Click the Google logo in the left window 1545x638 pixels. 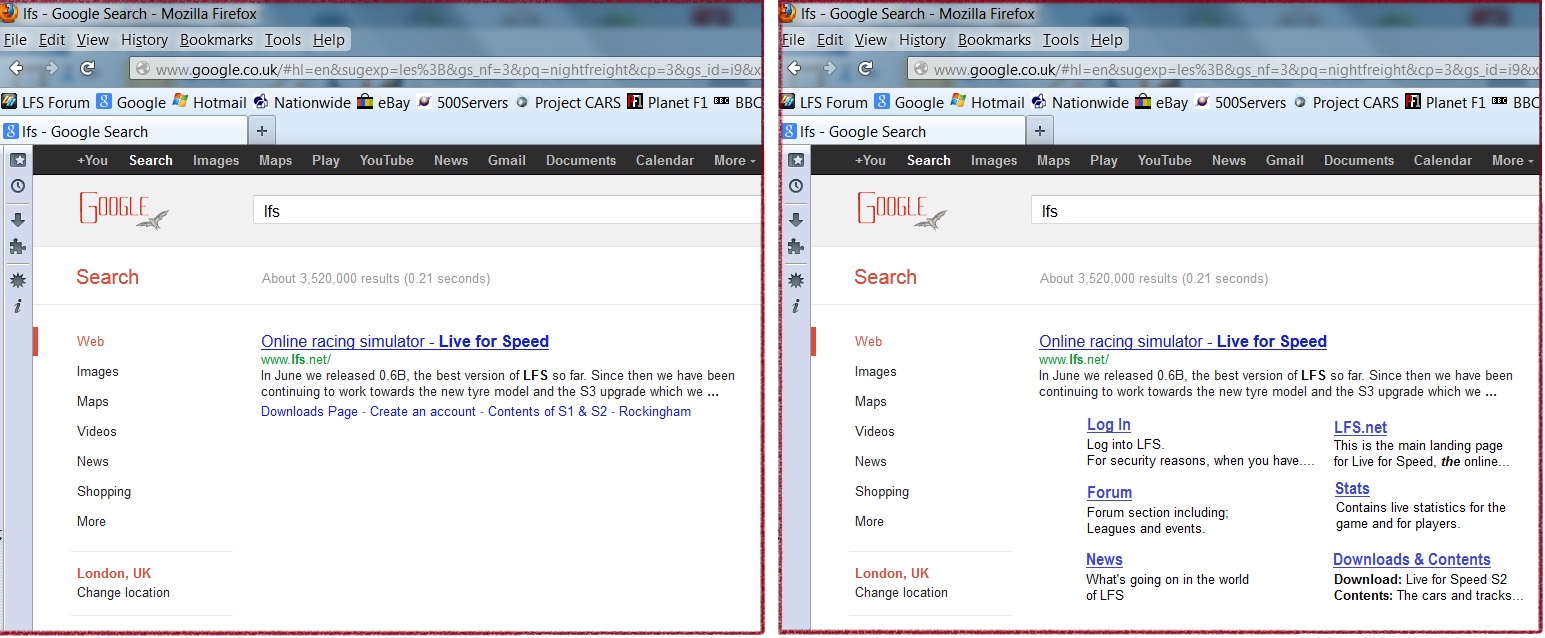coord(122,210)
